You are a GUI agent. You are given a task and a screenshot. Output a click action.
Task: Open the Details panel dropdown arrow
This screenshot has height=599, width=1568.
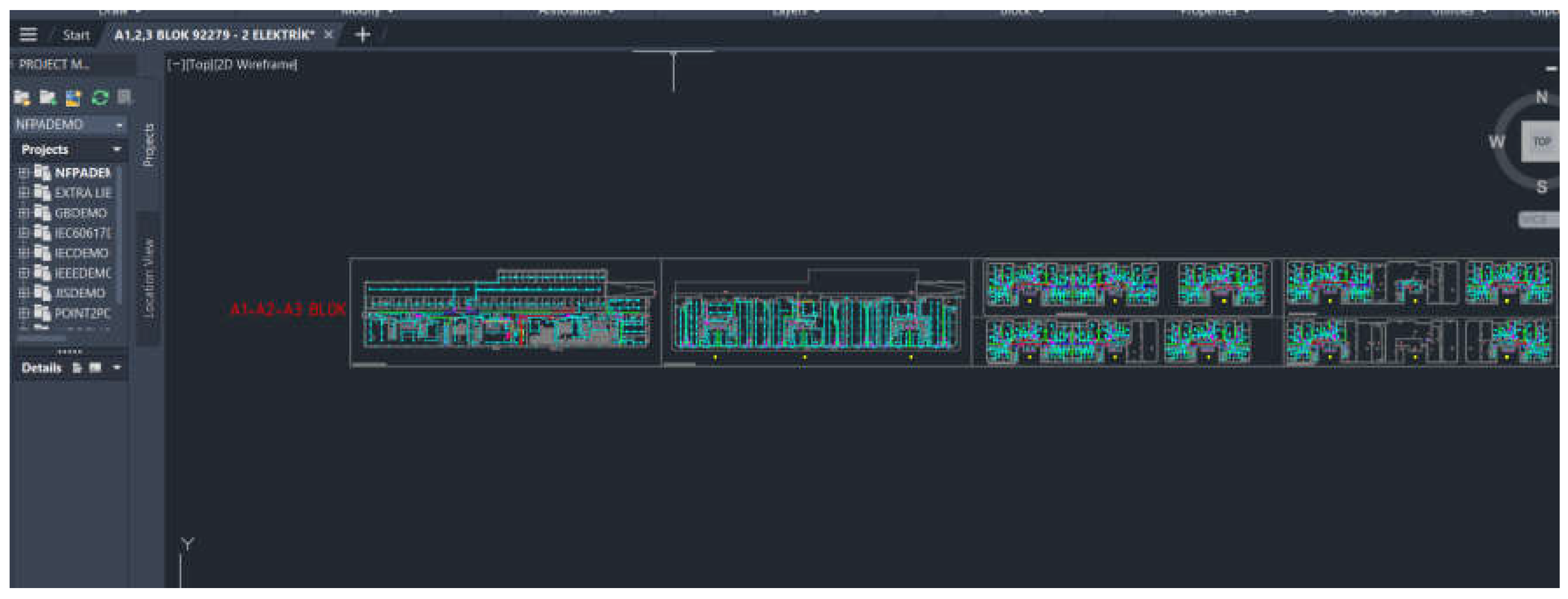coord(117,368)
